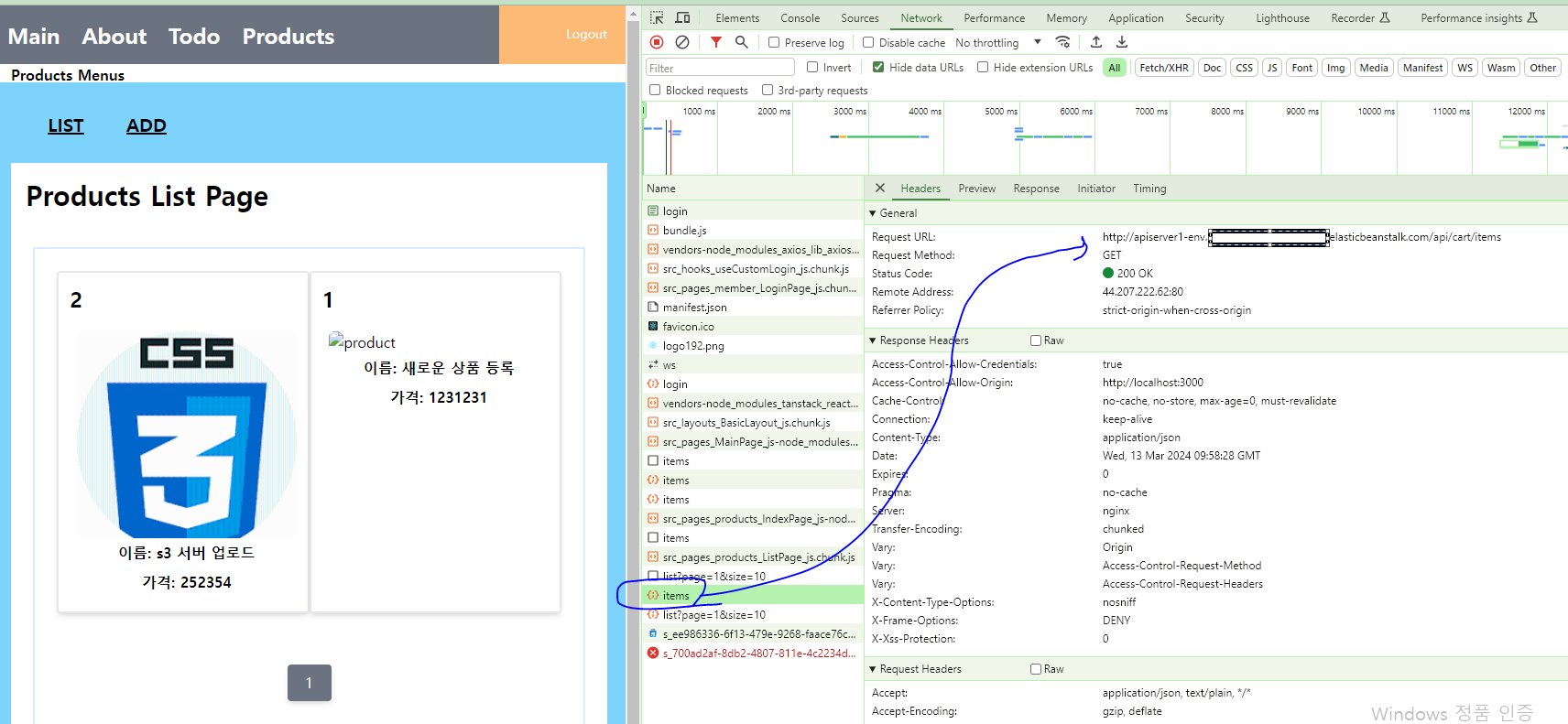This screenshot has height=724, width=1568.
Task: Switch to the Console panel
Action: click(800, 18)
